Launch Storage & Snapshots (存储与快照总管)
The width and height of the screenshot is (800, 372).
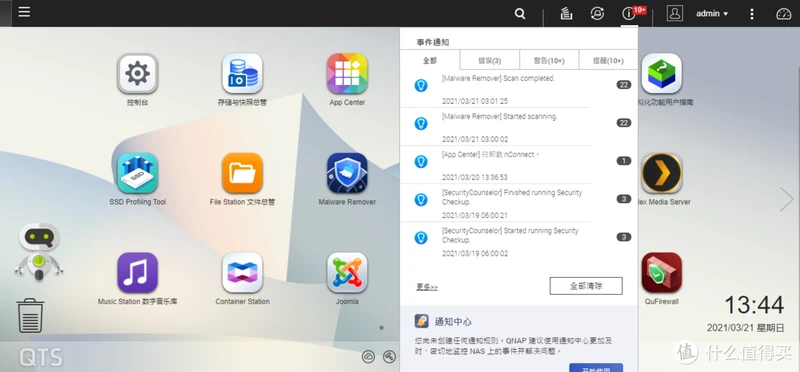(x=242, y=74)
